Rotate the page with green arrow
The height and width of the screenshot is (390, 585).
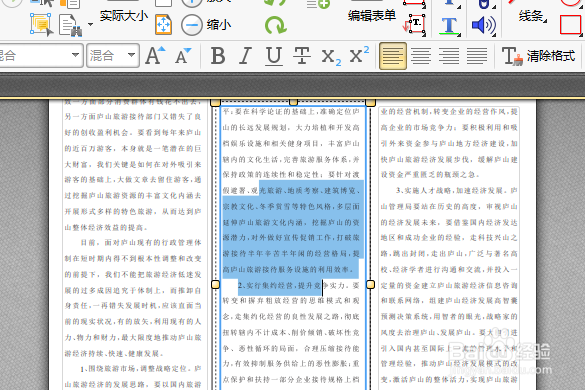click(275, 25)
